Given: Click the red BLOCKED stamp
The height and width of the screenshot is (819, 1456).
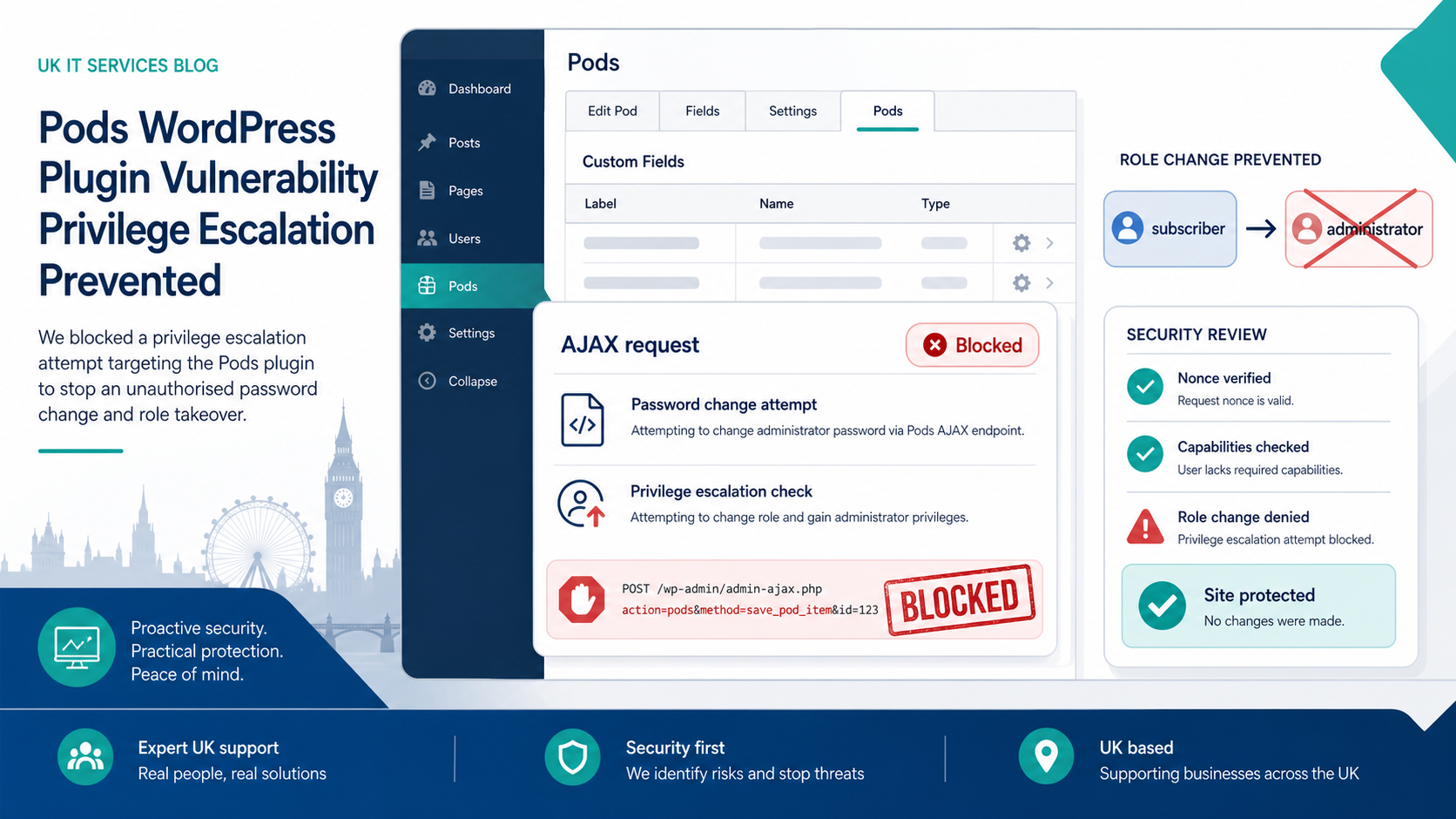Looking at the screenshot, I should (x=960, y=599).
